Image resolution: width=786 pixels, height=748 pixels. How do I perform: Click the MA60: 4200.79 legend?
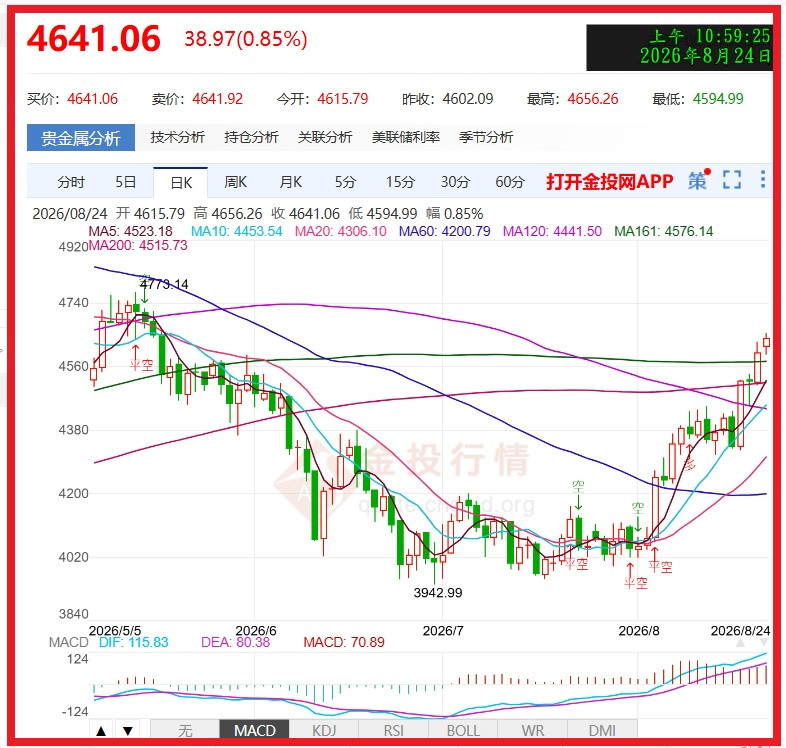(x=444, y=231)
